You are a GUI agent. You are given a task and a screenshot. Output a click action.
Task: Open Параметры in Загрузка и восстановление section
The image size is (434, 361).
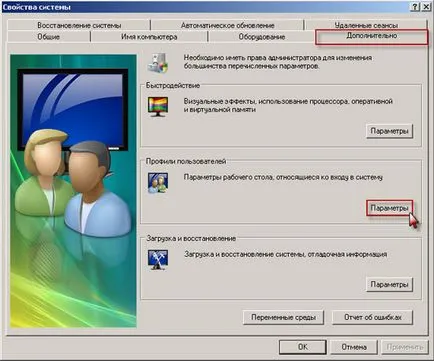pyautogui.click(x=389, y=285)
